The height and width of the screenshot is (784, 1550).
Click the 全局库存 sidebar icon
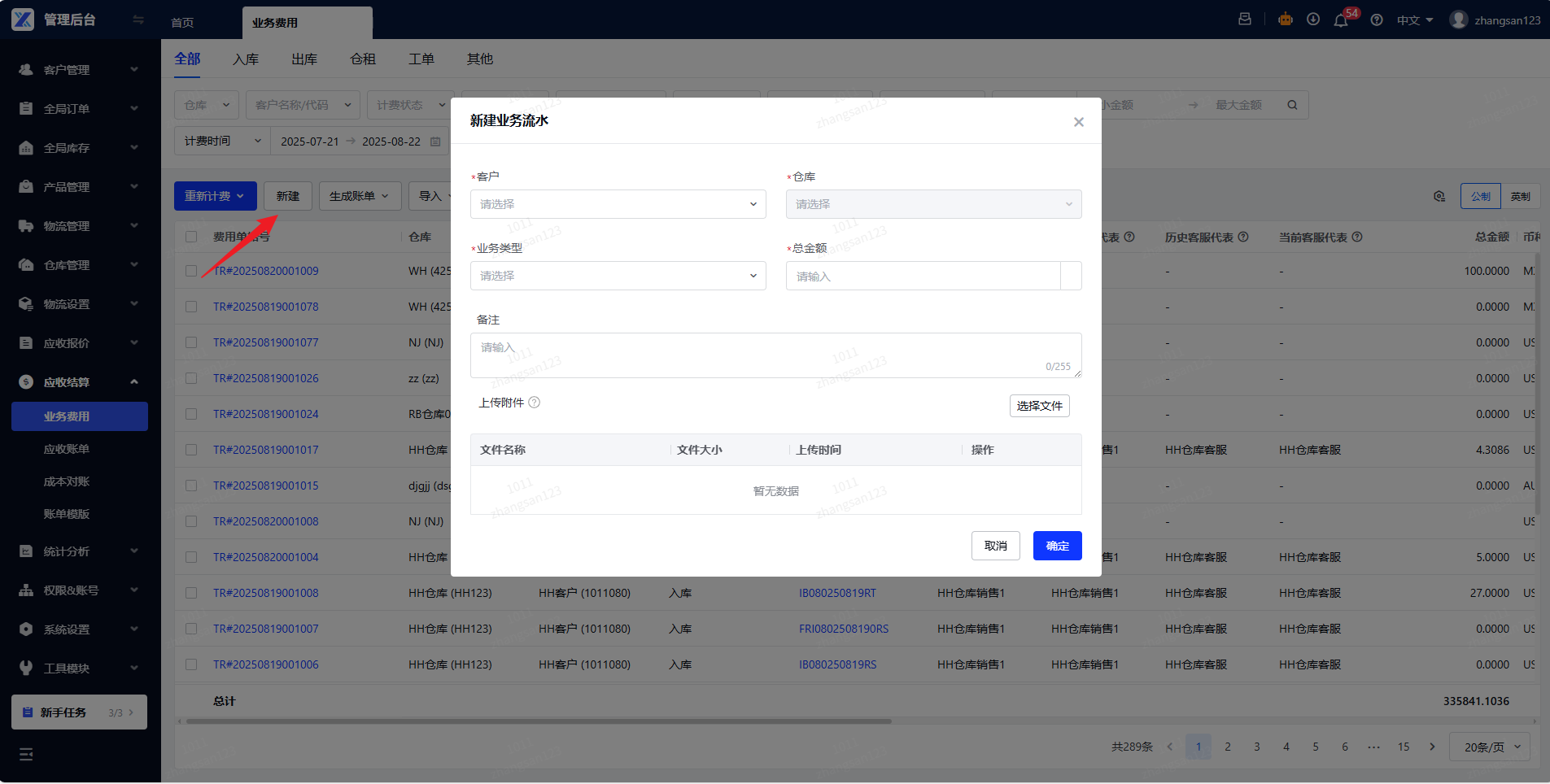[x=26, y=148]
